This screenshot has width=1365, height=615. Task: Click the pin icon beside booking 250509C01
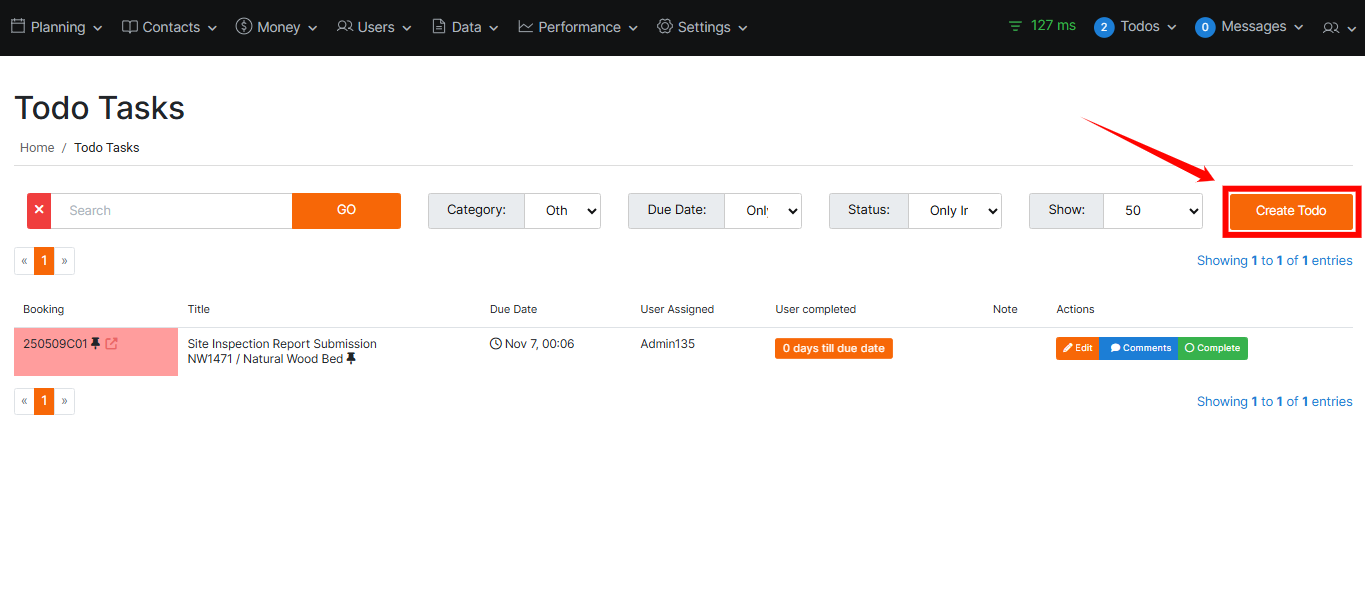click(96, 344)
